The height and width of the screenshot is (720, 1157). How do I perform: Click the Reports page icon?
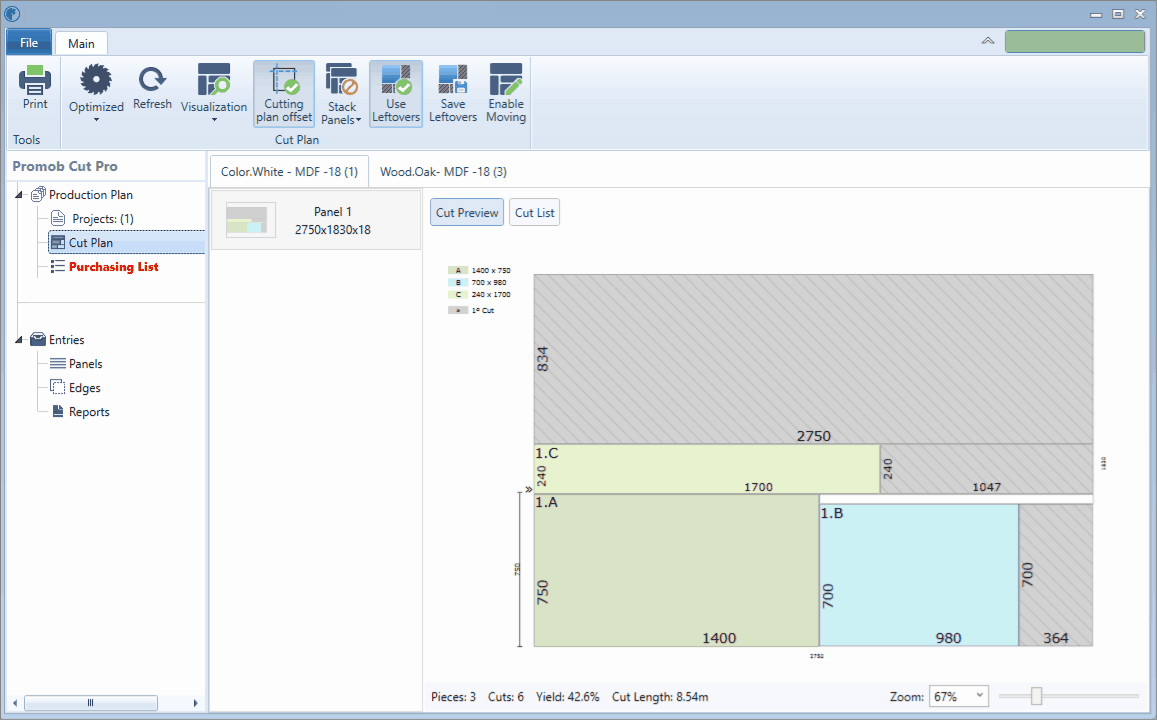(x=58, y=411)
